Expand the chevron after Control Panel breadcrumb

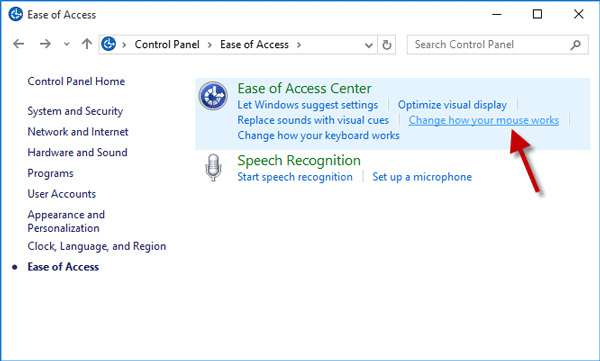click(210, 45)
